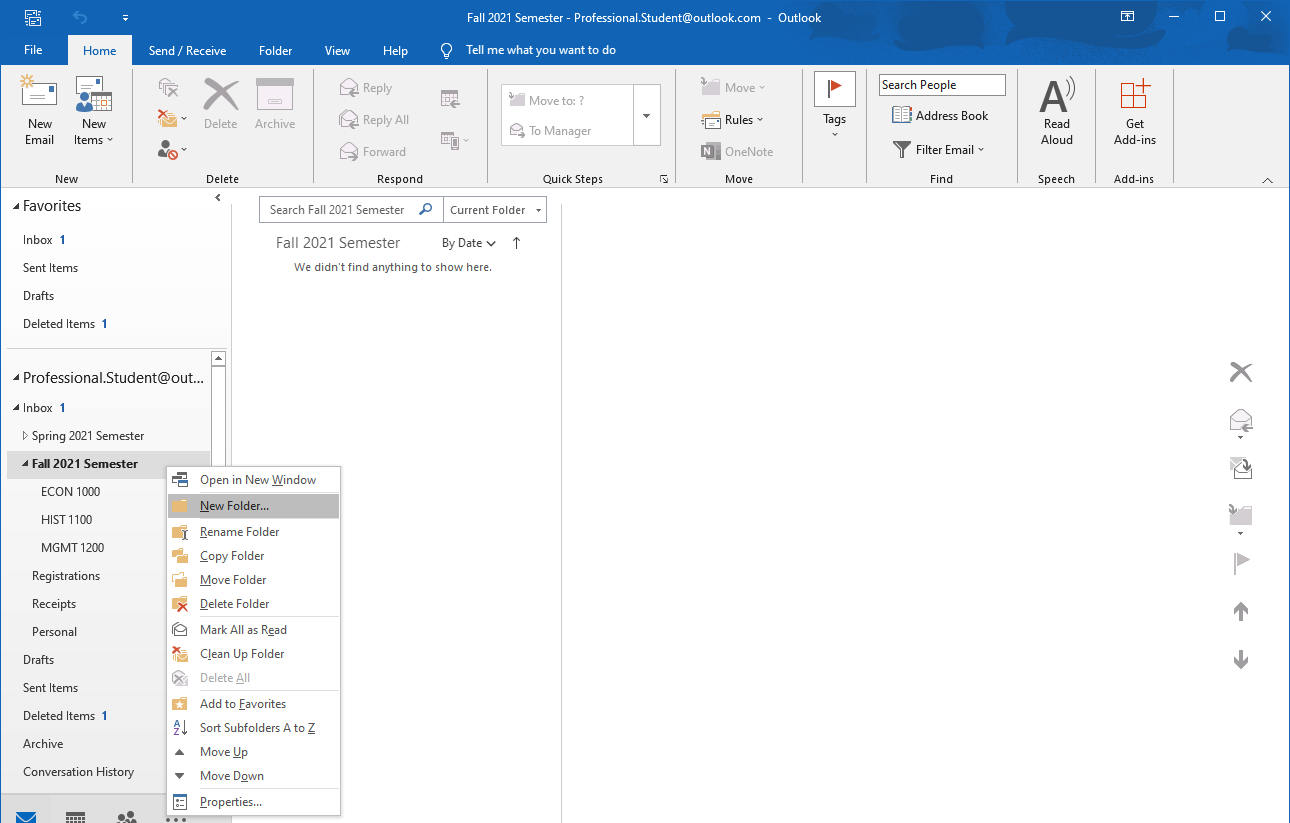The width and height of the screenshot is (1290, 823).
Task: Reverse sort order with the arrow icon
Action: (x=516, y=243)
